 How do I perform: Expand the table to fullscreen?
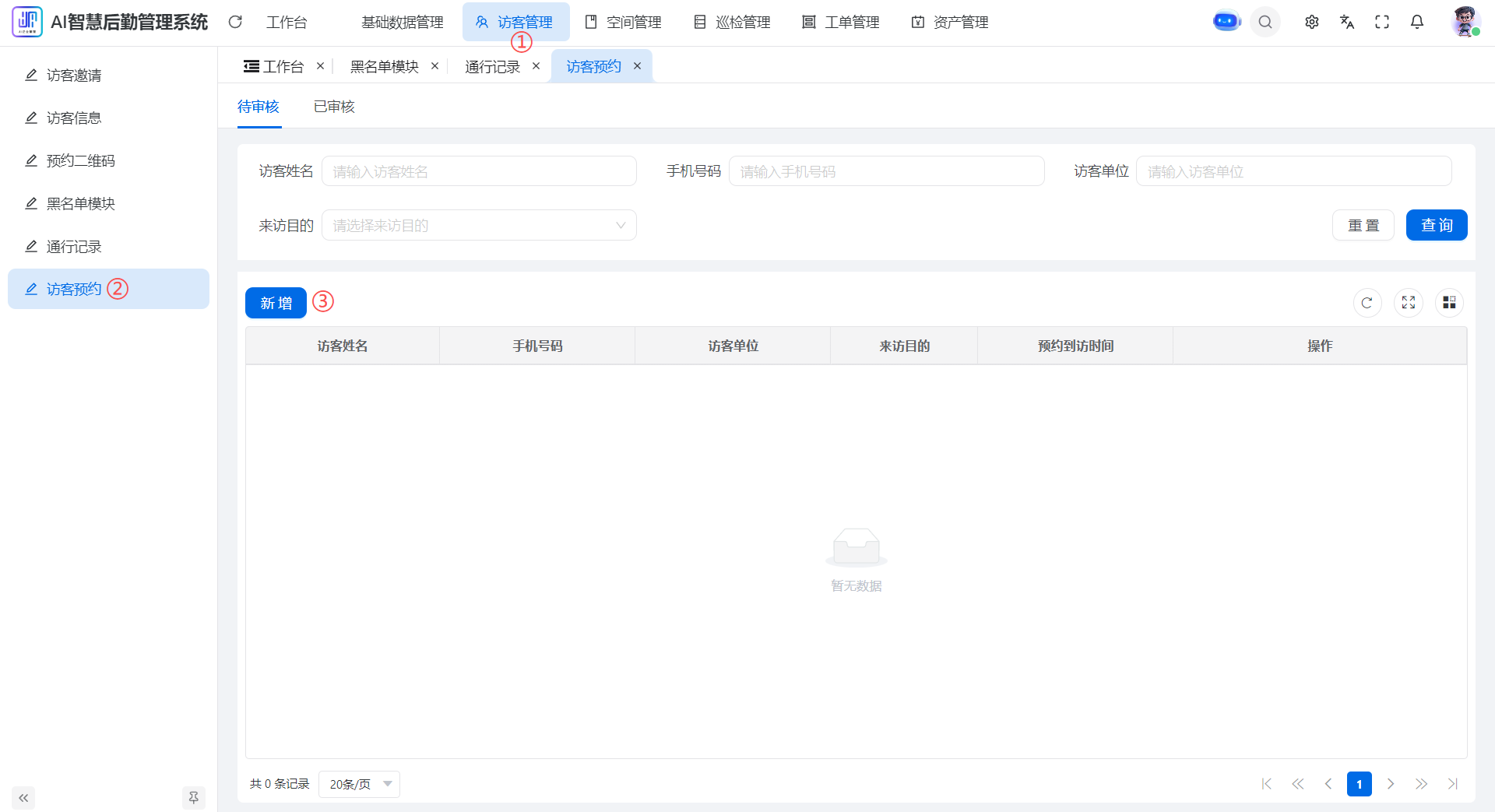point(1409,303)
